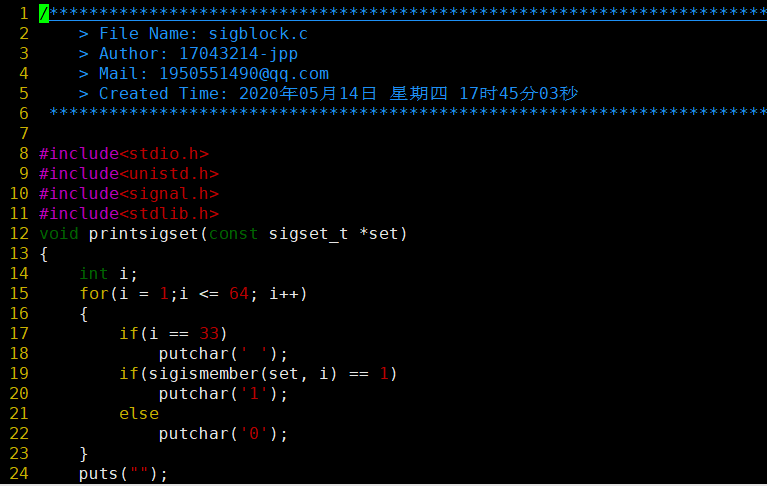Click the #include<stdio.h> line
767x486 pixels.
(x=124, y=154)
